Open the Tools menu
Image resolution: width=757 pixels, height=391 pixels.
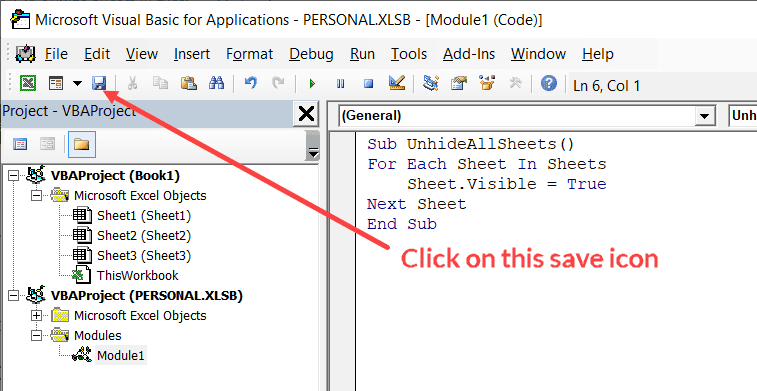409,54
